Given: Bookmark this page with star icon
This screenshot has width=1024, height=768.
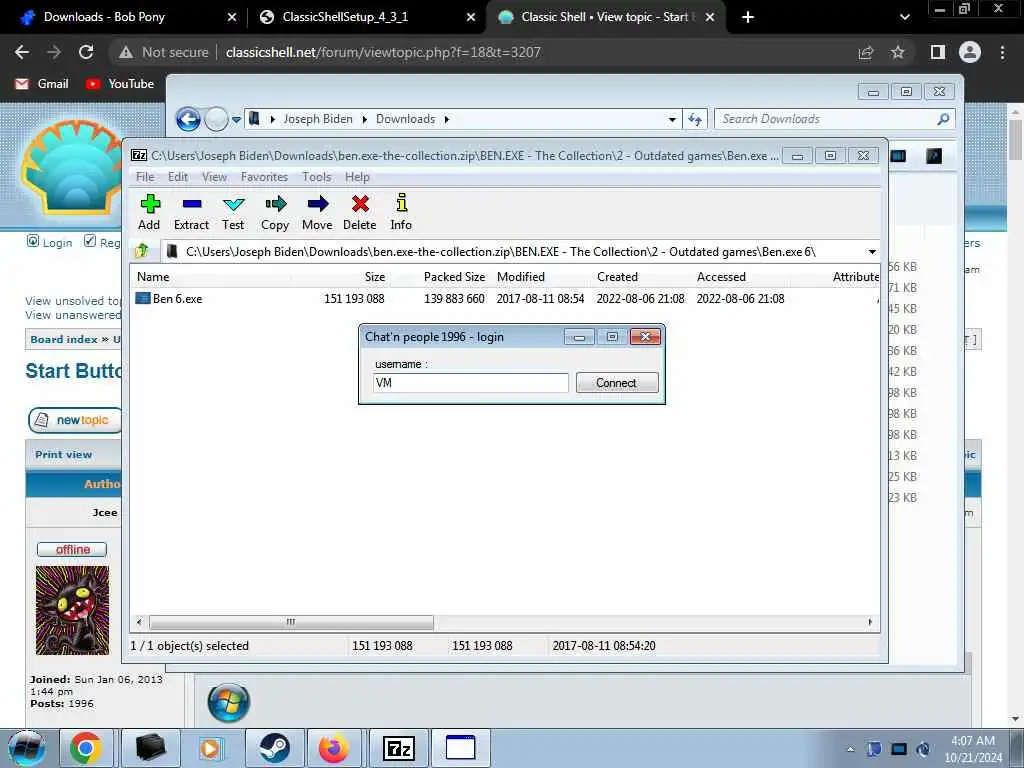Looking at the screenshot, I should [x=898, y=52].
